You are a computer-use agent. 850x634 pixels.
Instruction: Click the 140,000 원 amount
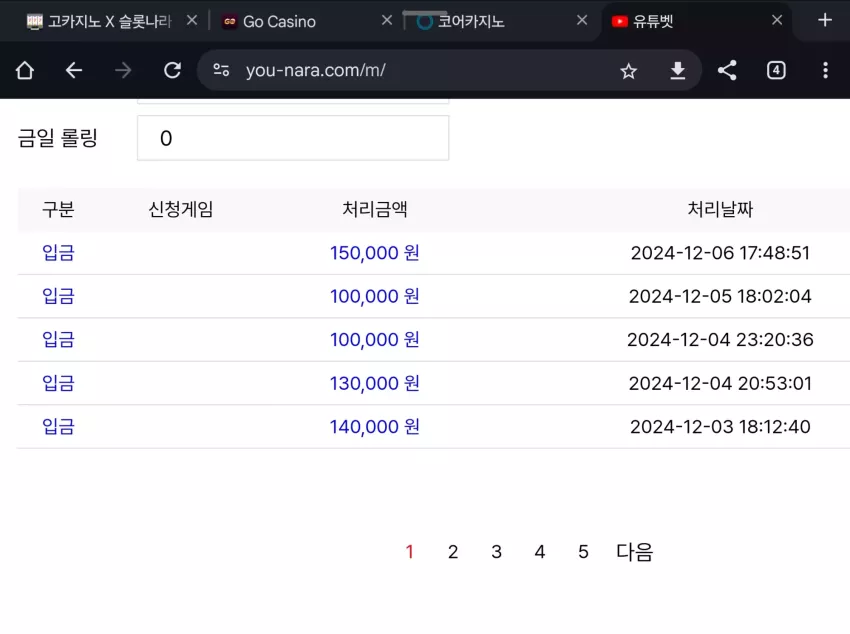tap(375, 427)
